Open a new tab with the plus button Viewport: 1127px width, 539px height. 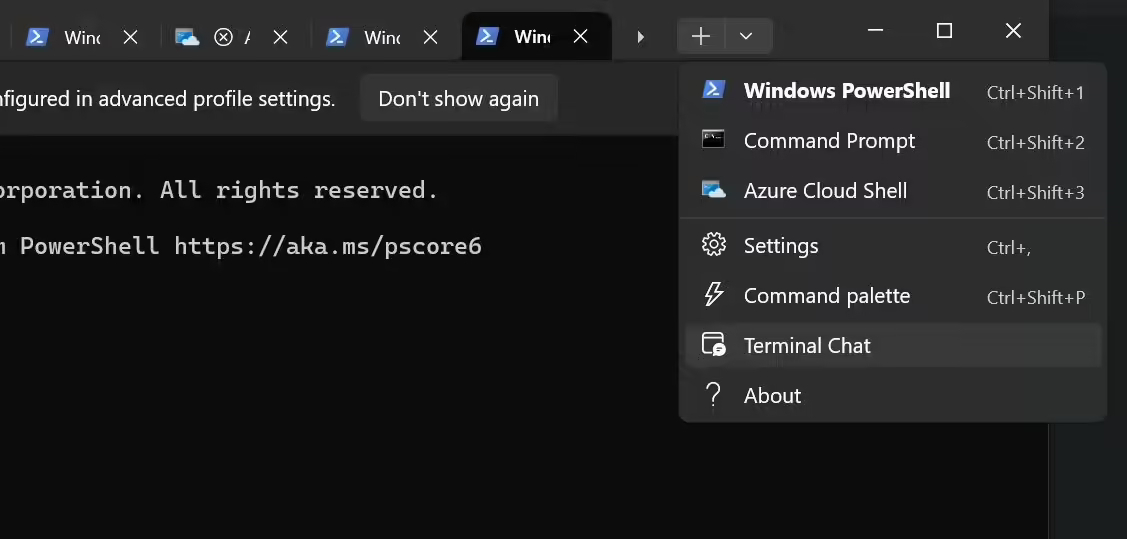(x=701, y=37)
